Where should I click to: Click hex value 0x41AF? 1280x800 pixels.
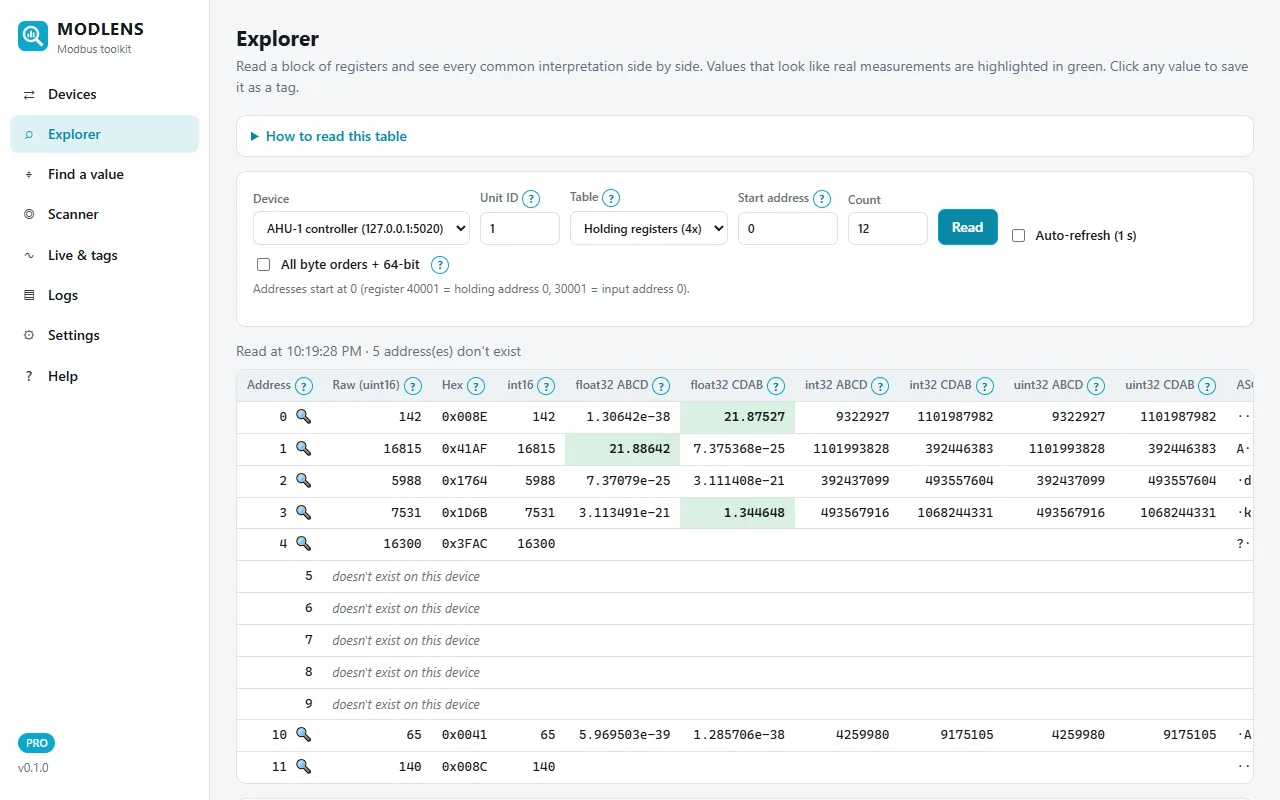466,449
